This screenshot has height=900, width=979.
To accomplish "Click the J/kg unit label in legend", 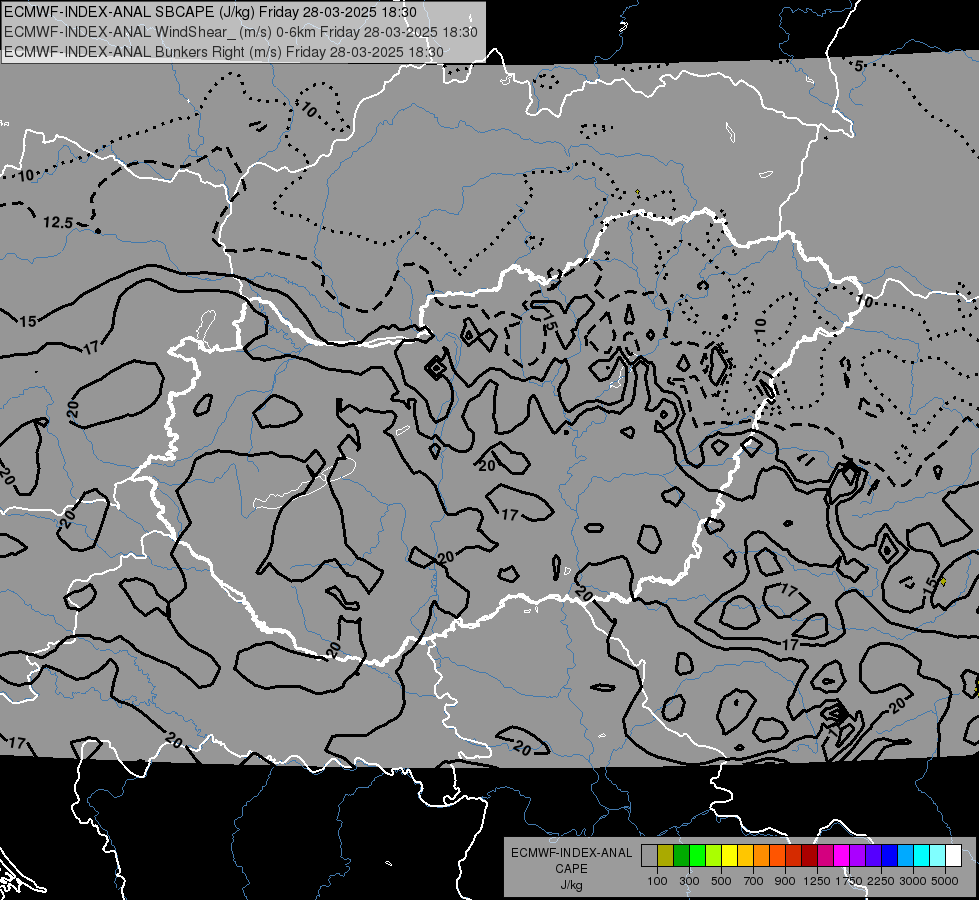I will [571, 885].
